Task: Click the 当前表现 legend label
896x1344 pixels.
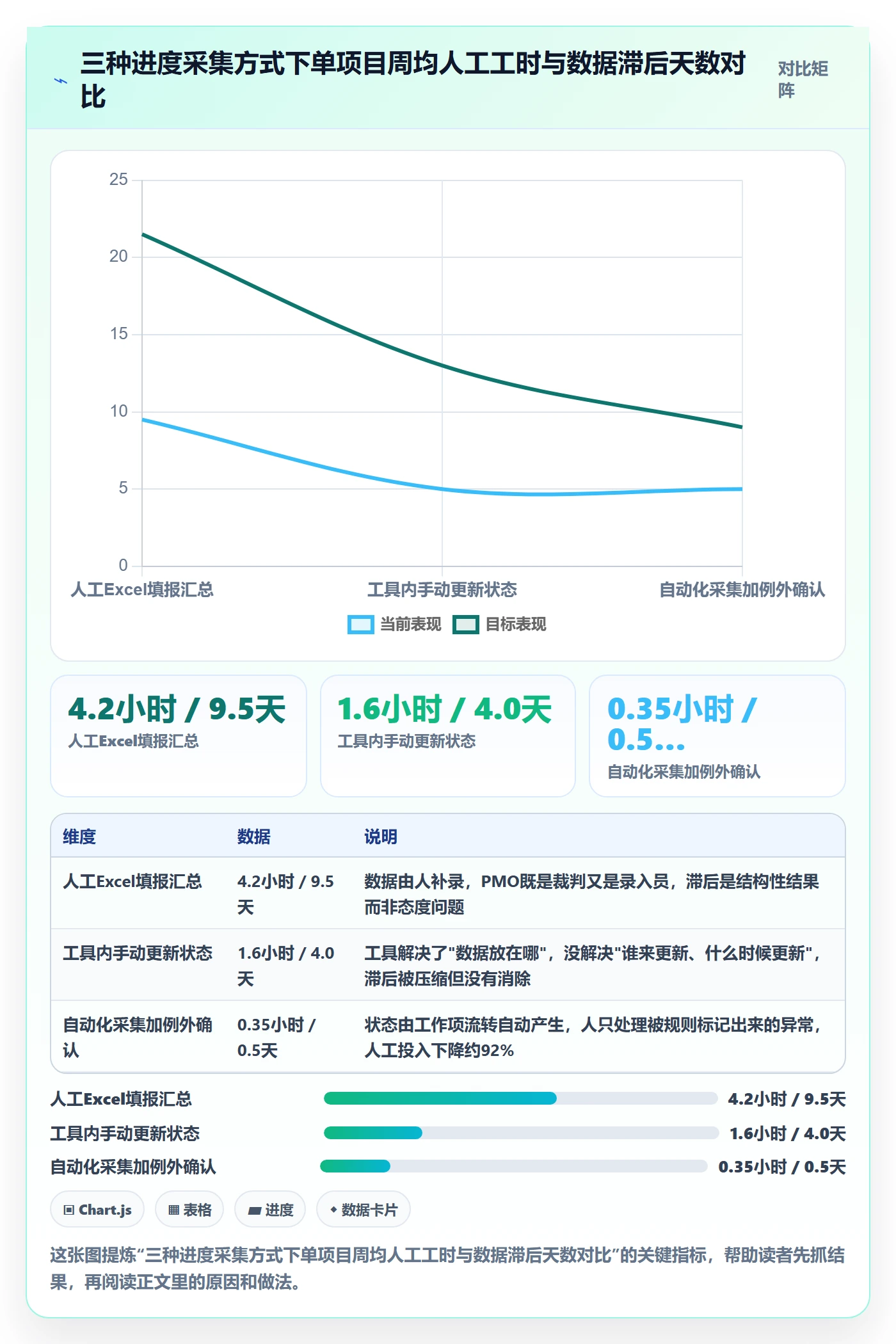Action: pos(410,624)
